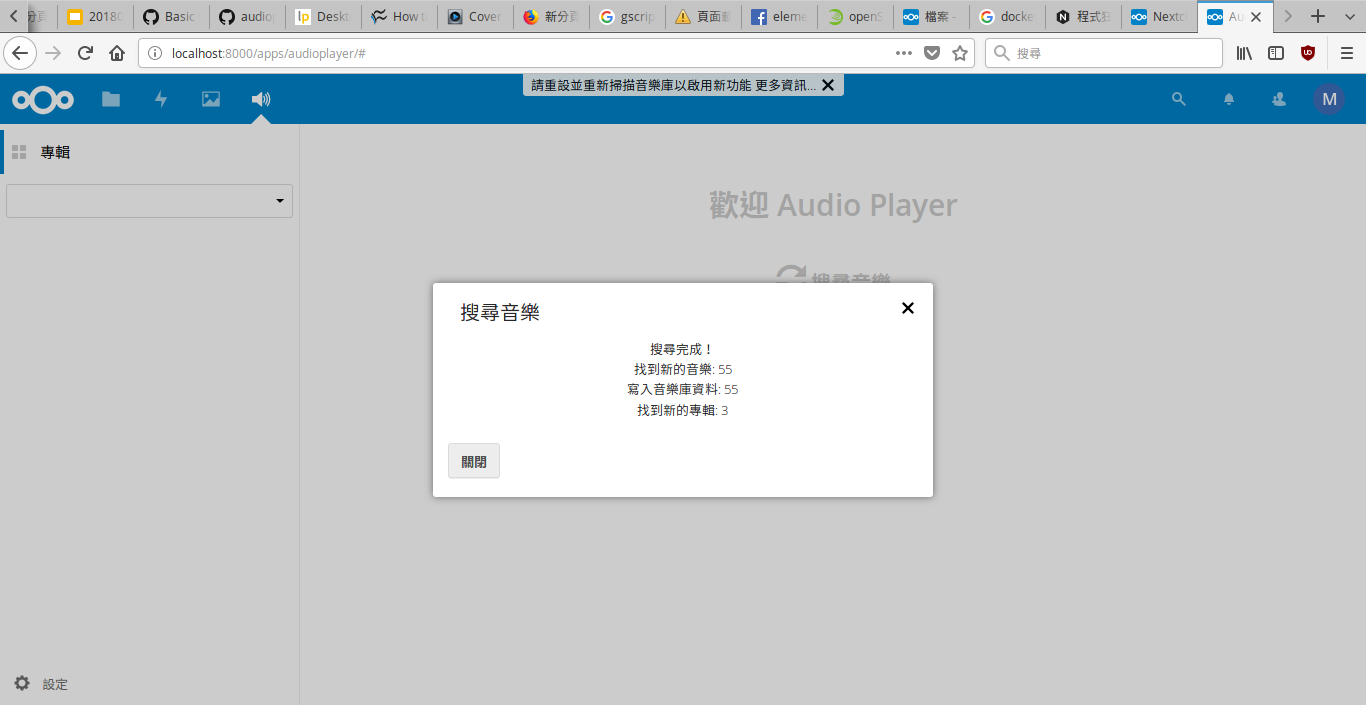This screenshot has width=1366, height=705.
Task: Switch to the GitHub Basic browser tab
Action: [x=171, y=17]
